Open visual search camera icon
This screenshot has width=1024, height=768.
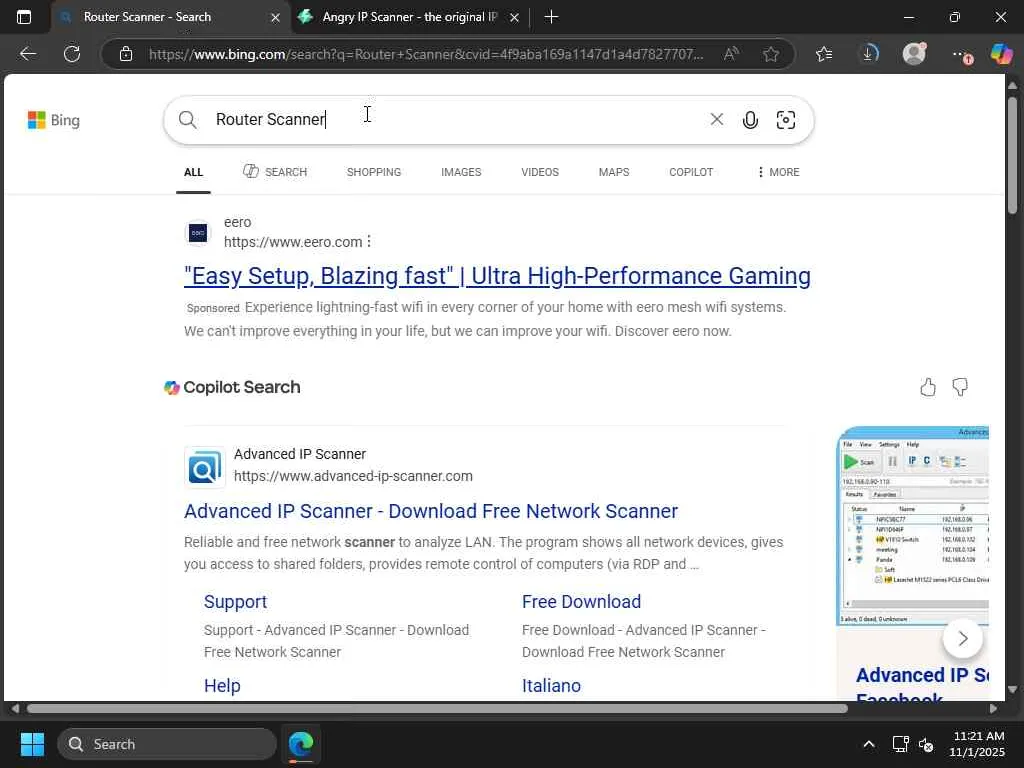tap(786, 120)
